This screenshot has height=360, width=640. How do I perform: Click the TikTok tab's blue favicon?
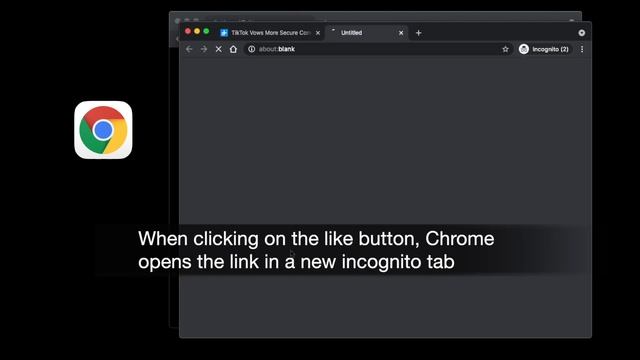coord(224,33)
